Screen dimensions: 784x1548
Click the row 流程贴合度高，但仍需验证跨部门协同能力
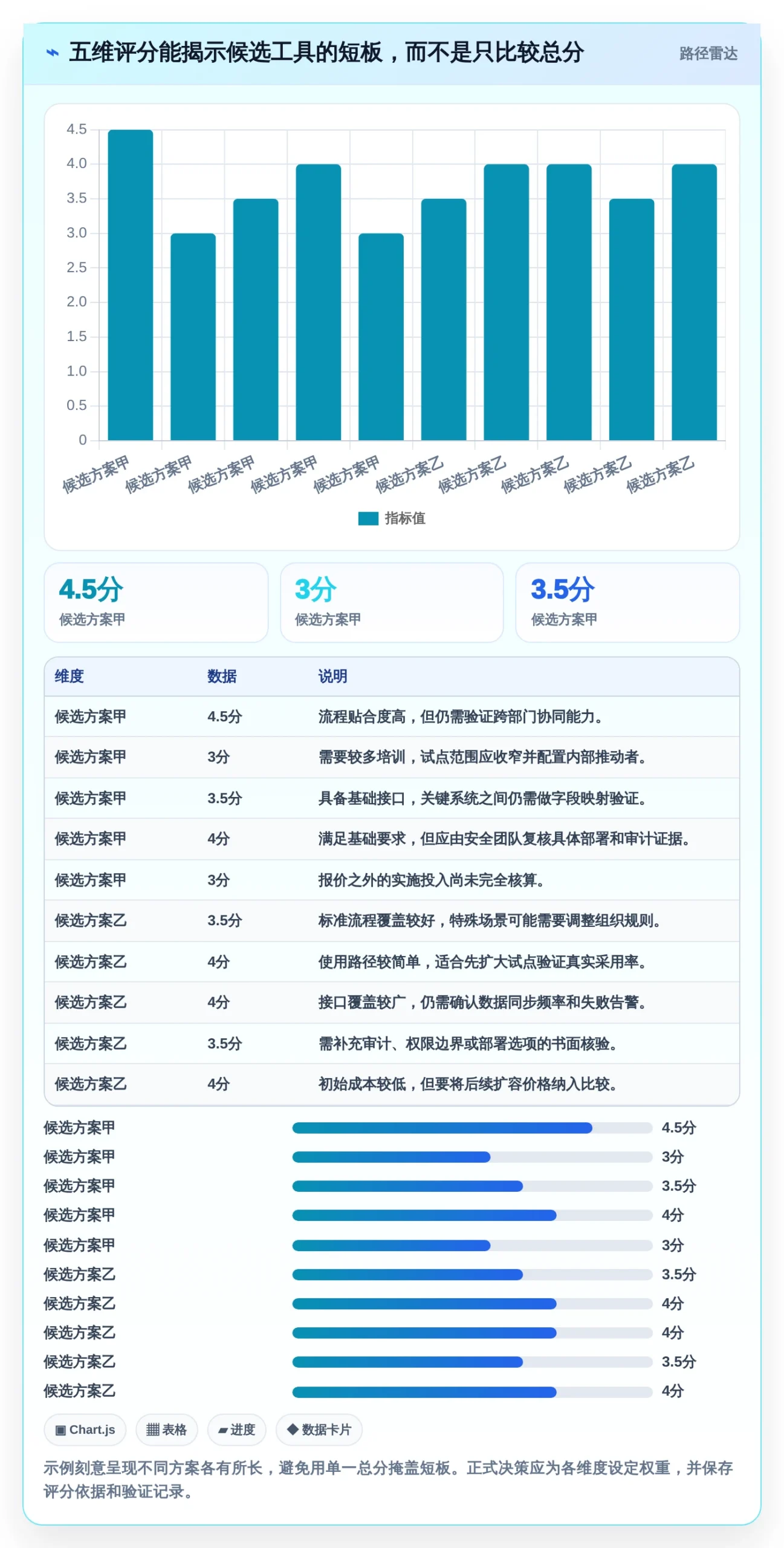392,717
